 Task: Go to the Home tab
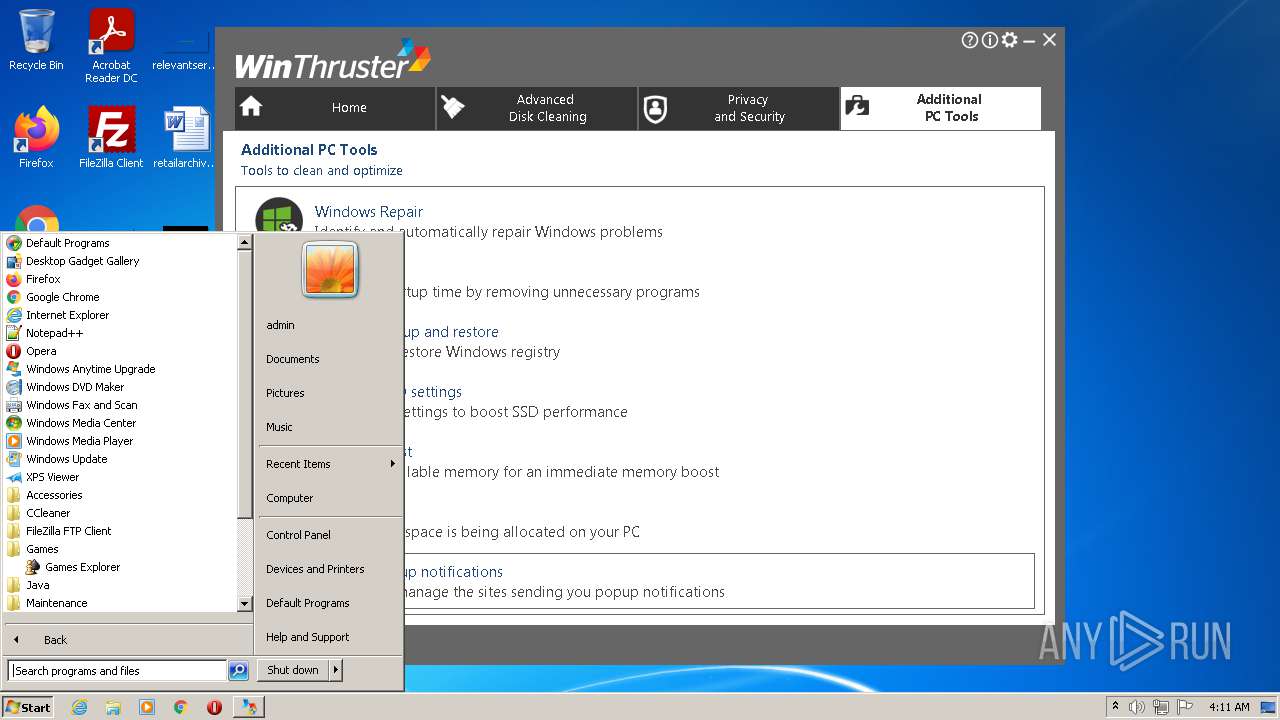(x=335, y=108)
